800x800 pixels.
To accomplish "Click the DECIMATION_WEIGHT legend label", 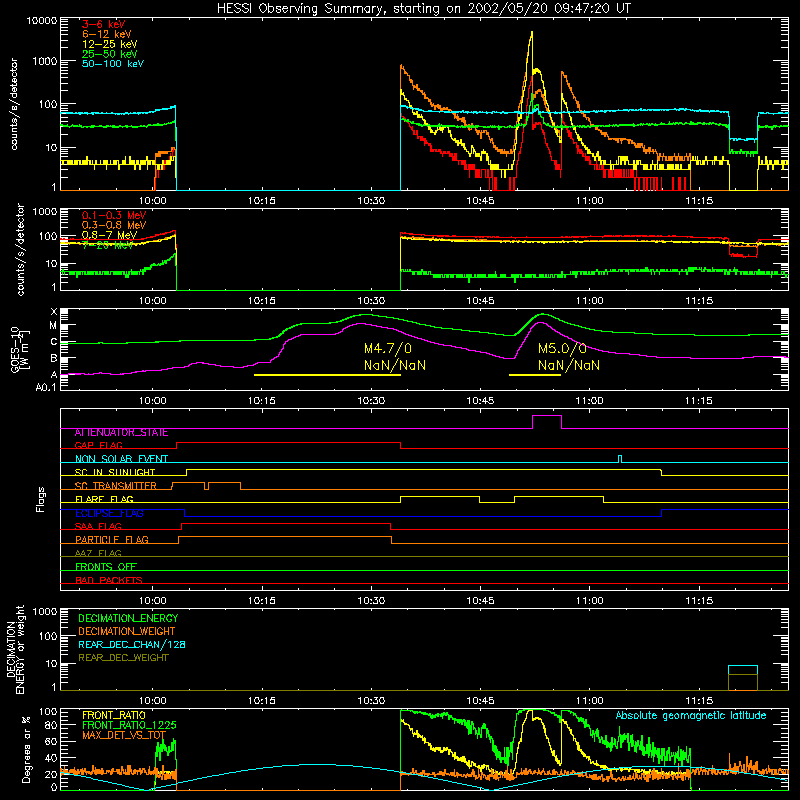I will [127, 631].
